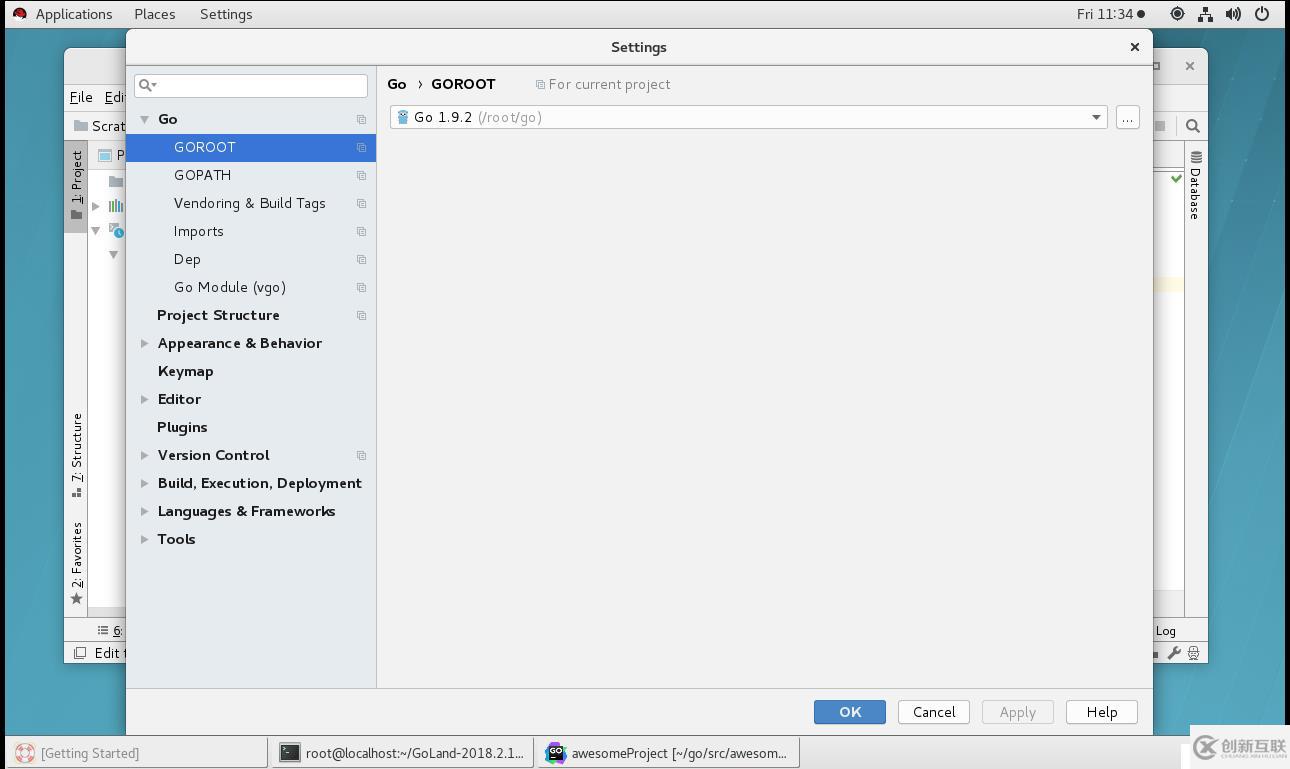1290x769 pixels.
Task: Click the search magnifier history icon
Action: (x=147, y=85)
